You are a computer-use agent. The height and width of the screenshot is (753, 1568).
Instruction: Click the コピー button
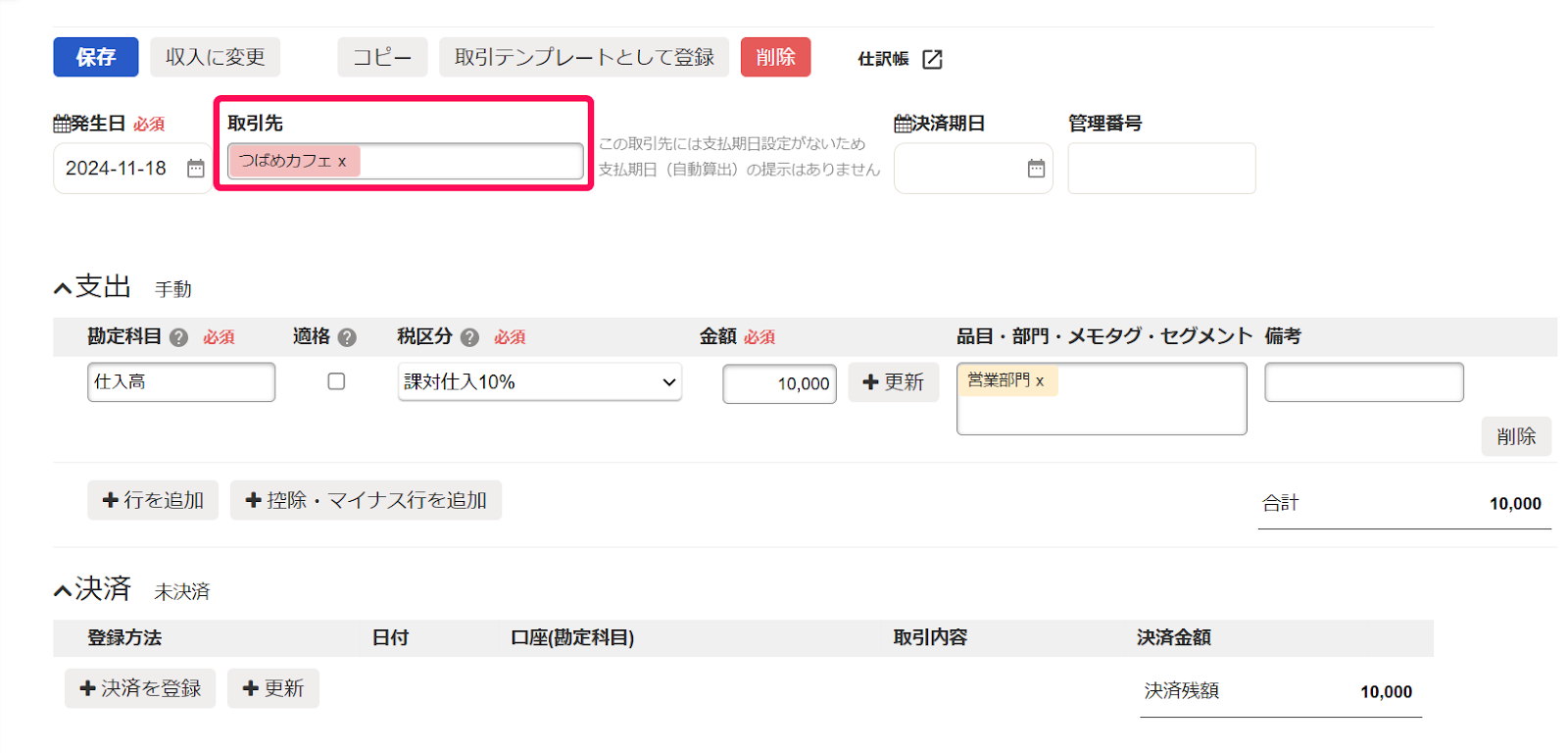tap(382, 57)
